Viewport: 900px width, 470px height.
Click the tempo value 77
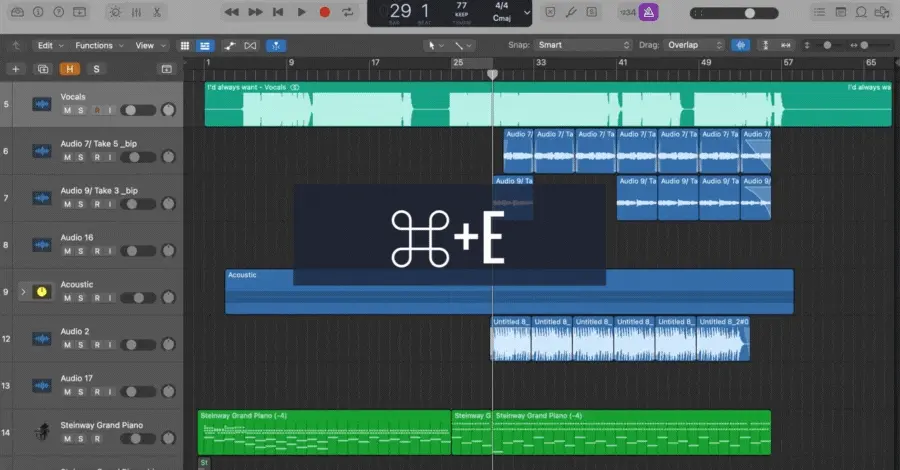(461, 5)
